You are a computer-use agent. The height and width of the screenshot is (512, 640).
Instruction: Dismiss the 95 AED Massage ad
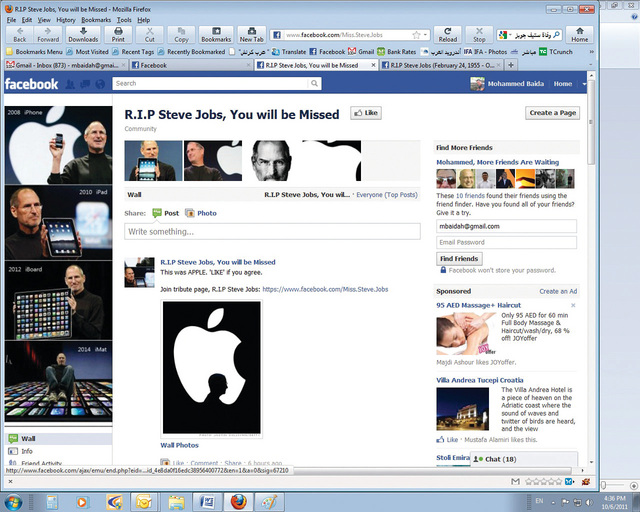point(573,305)
